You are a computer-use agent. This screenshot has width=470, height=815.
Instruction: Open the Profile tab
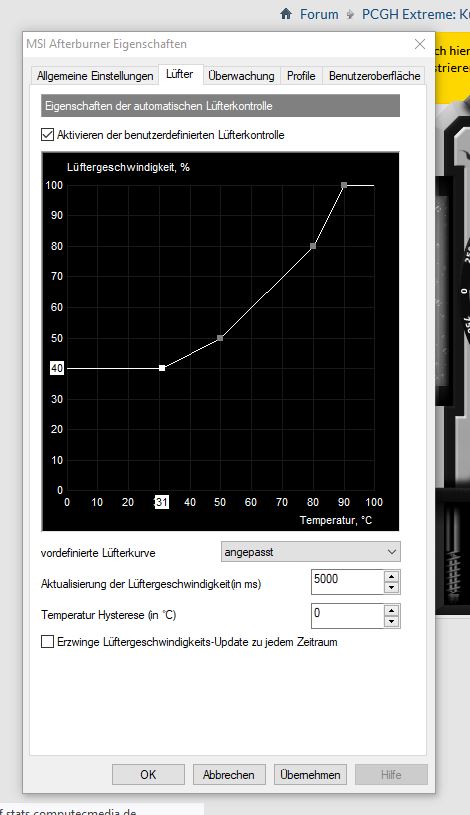[301, 76]
